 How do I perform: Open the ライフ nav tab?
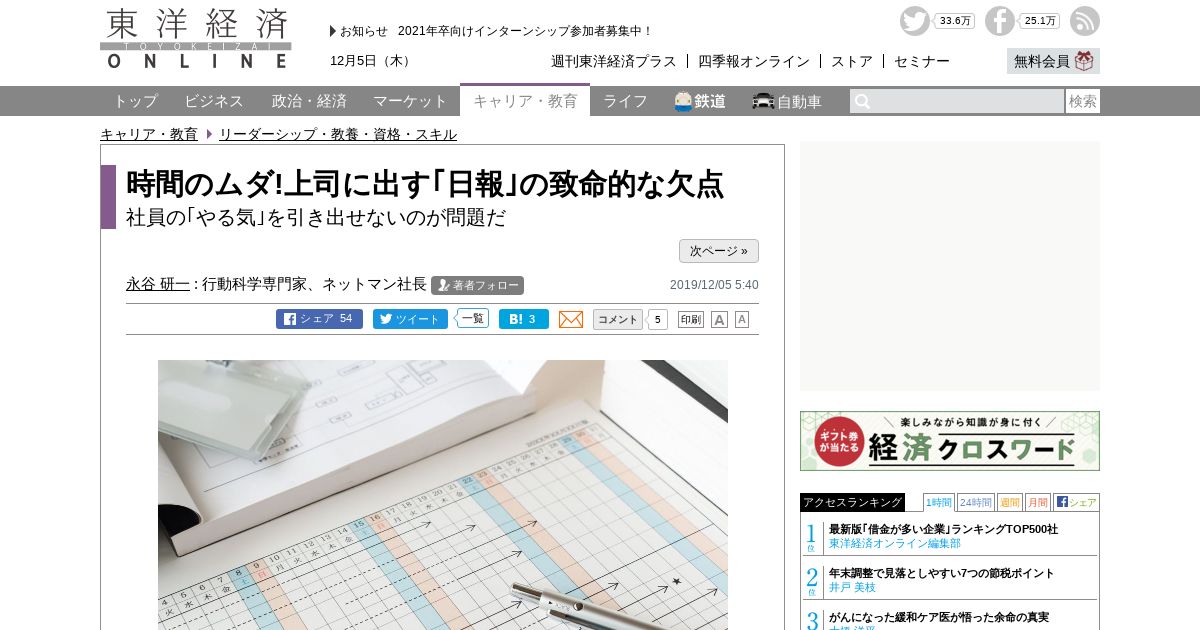pos(625,101)
